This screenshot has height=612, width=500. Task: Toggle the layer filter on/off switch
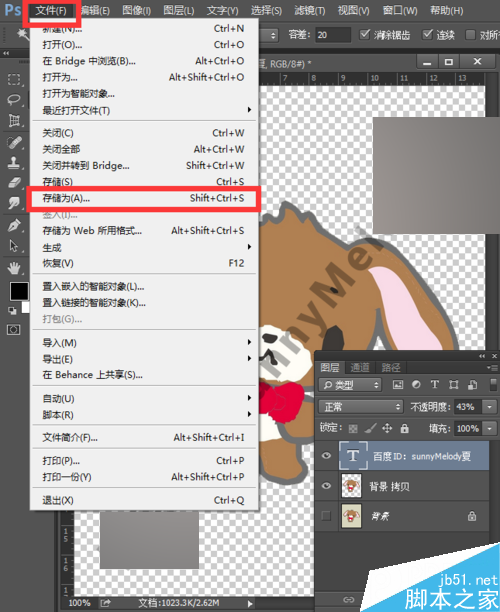click(x=493, y=384)
